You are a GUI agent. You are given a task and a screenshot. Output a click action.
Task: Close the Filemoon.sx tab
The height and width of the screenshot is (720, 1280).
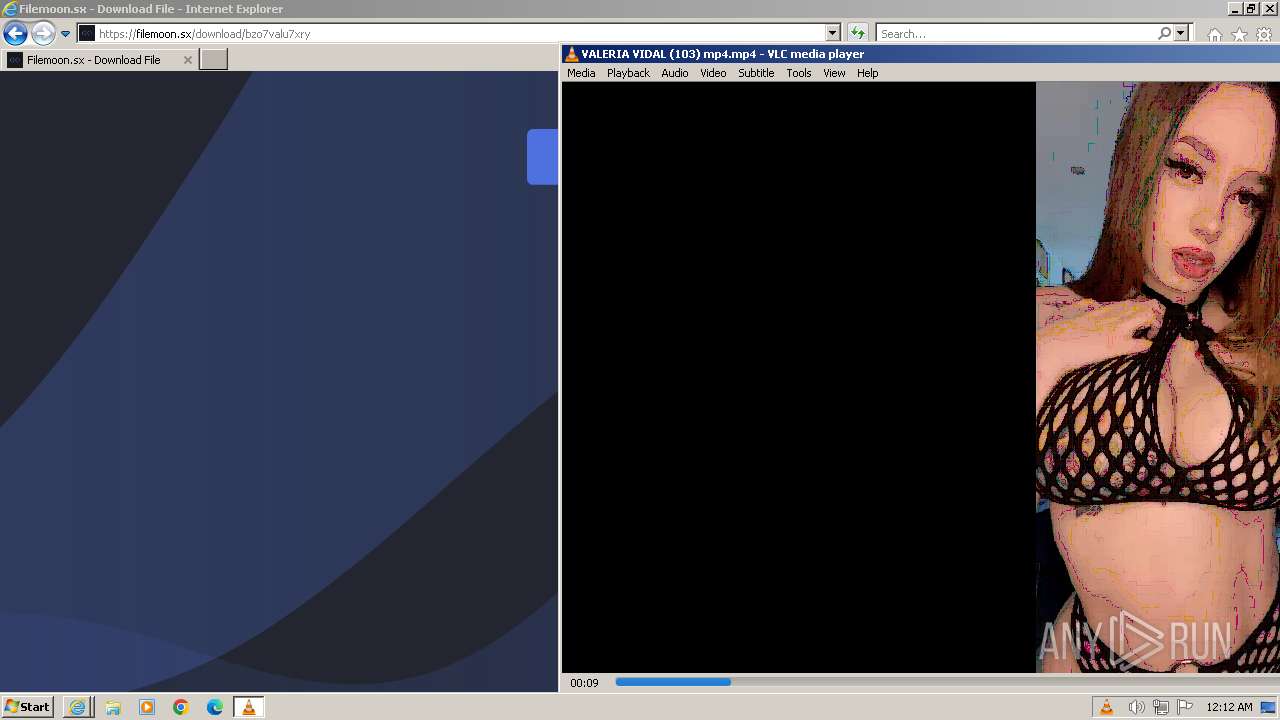point(187,60)
